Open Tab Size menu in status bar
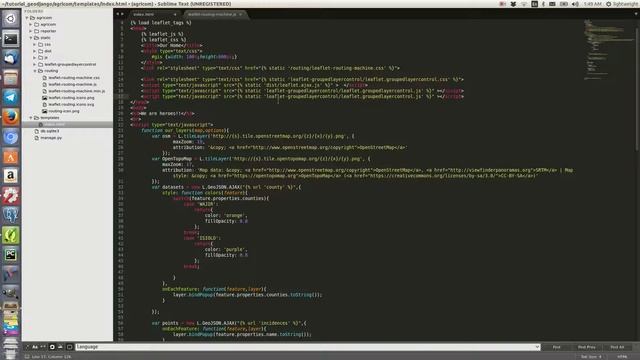 [591, 356]
